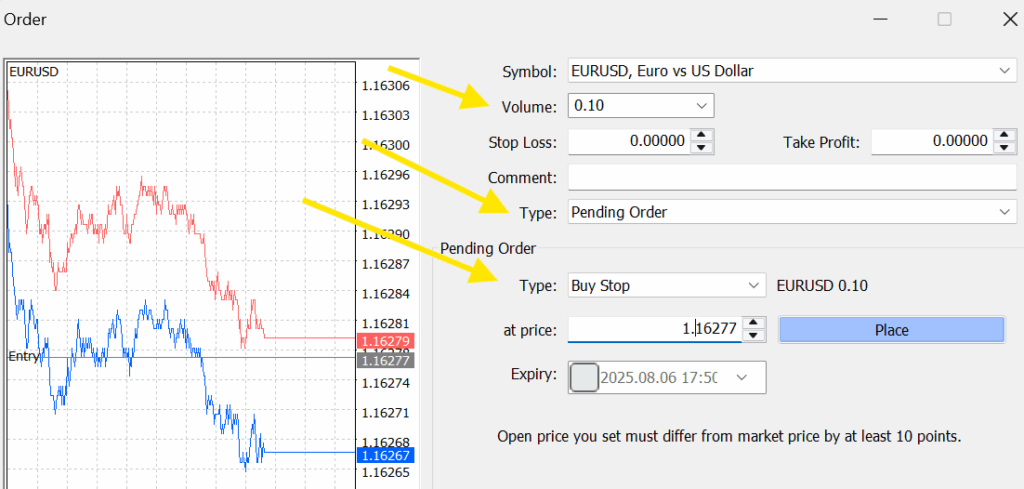Lower the at price value using down arrow
Viewport: 1024px width, 489px height.
click(x=756, y=336)
